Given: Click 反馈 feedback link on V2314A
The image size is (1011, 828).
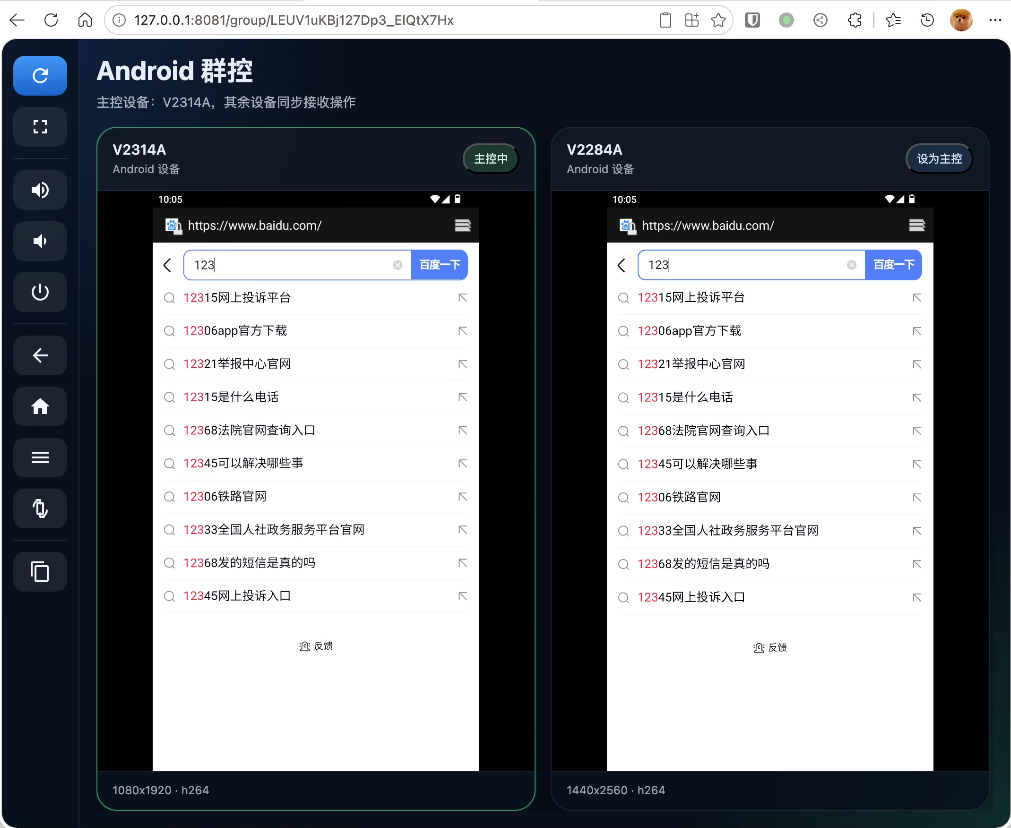Looking at the screenshot, I should click(316, 646).
